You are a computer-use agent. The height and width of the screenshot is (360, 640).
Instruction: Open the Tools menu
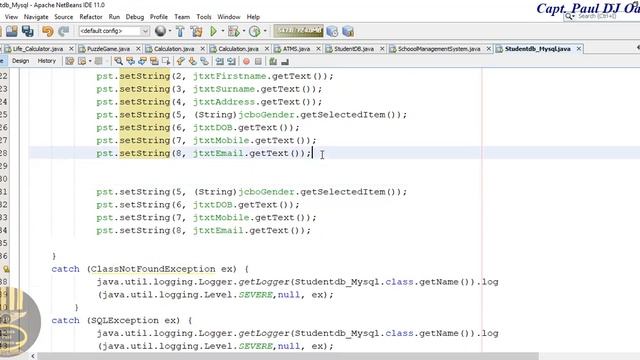[x=204, y=17]
